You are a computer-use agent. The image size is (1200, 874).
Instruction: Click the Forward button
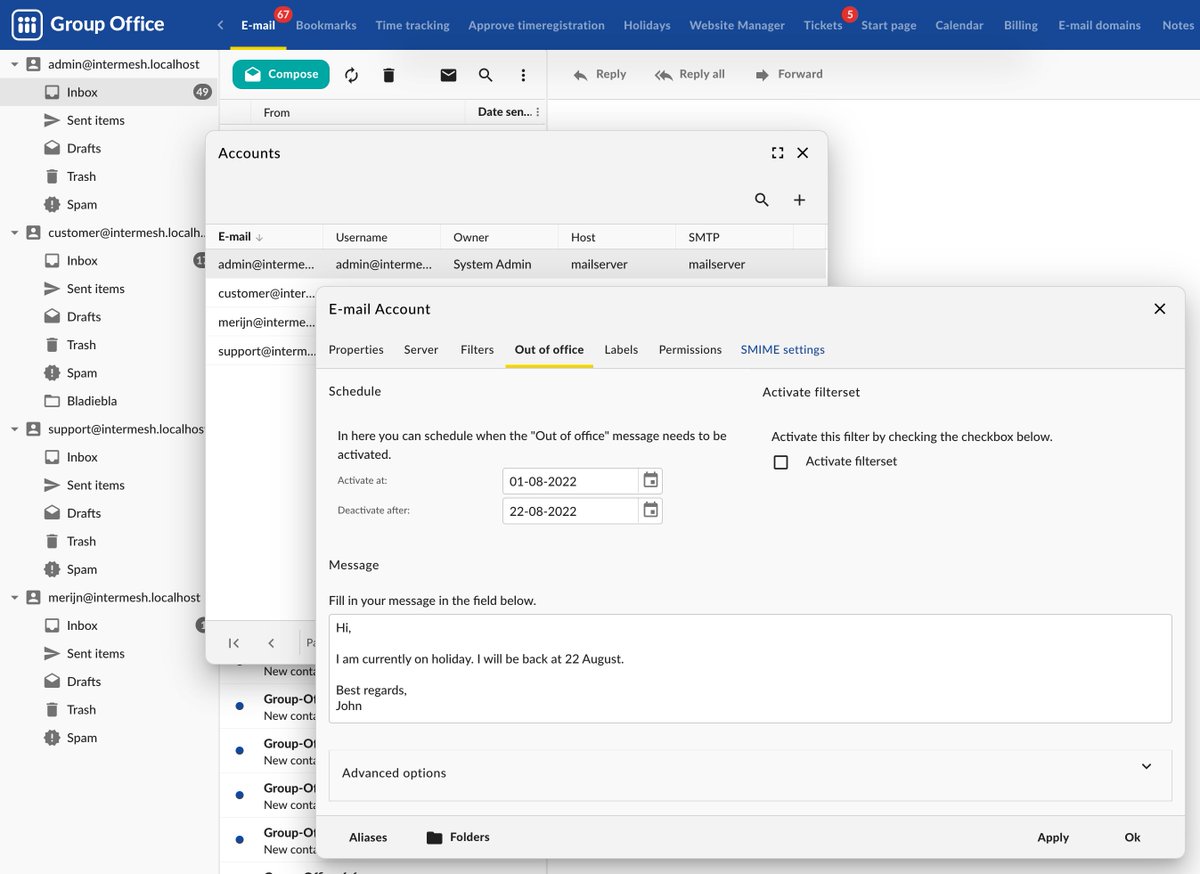pos(789,74)
